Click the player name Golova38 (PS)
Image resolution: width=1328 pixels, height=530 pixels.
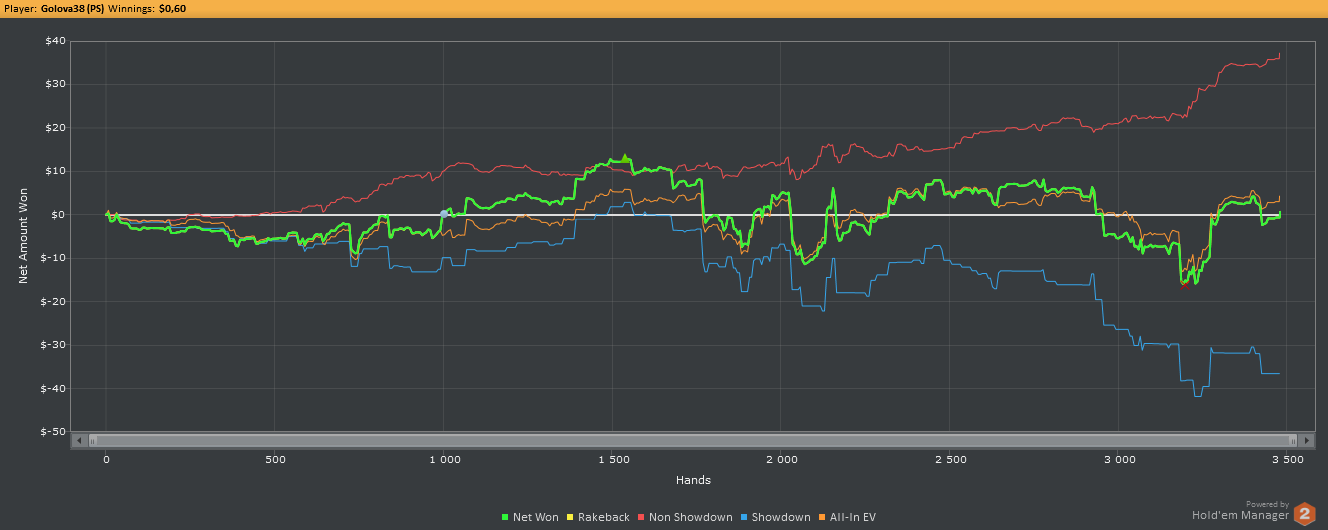click(72, 8)
